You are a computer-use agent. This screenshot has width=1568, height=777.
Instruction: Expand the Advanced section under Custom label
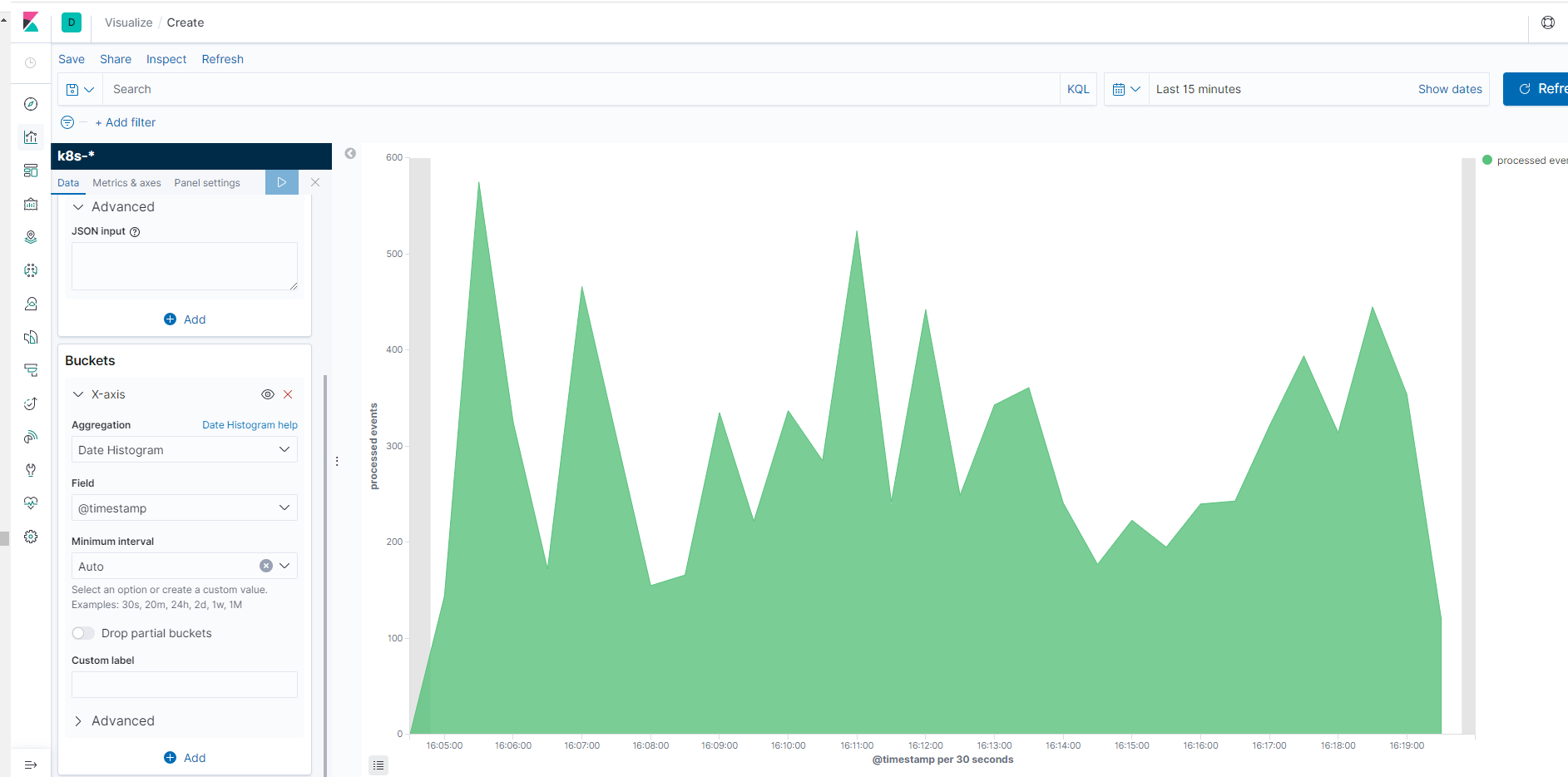pyautogui.click(x=122, y=720)
